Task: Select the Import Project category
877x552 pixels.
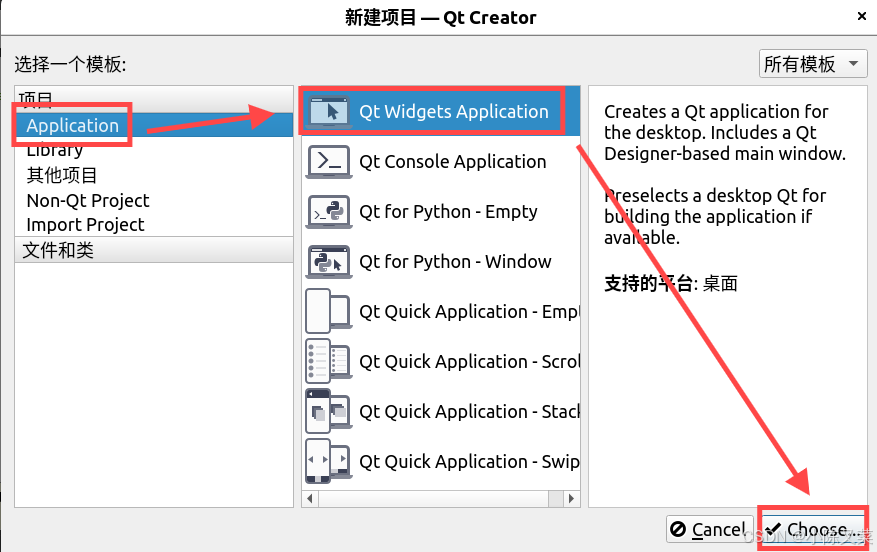Action: 85,224
